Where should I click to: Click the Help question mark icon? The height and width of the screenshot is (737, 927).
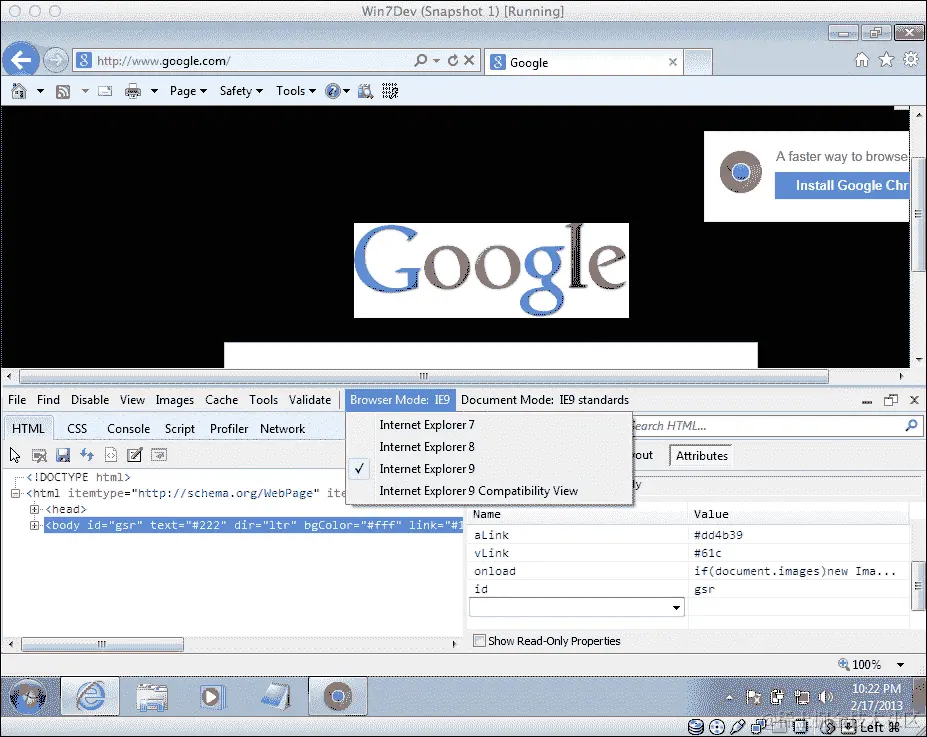pyautogui.click(x=333, y=91)
